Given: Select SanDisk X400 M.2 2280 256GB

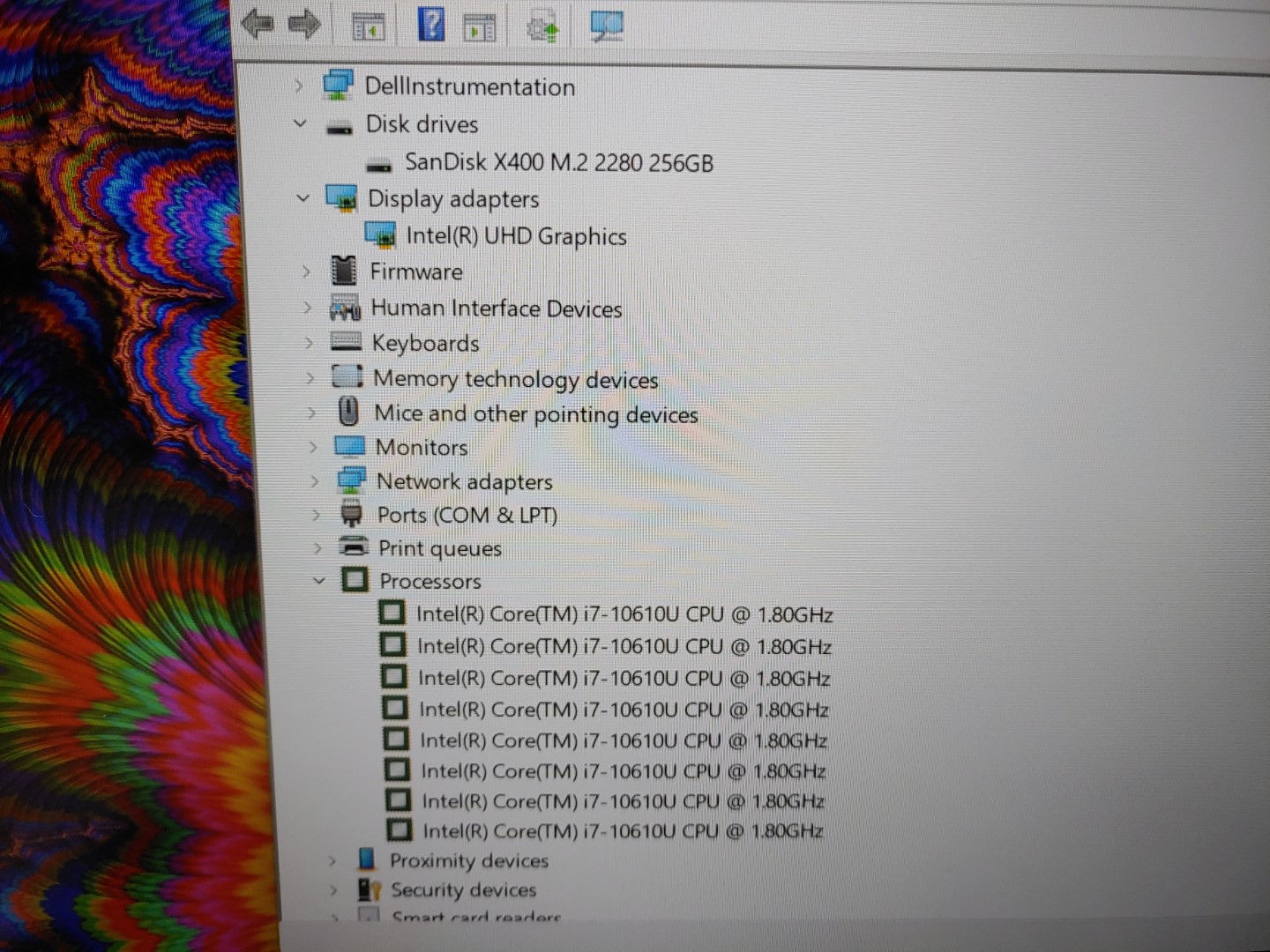Looking at the screenshot, I should click(559, 162).
